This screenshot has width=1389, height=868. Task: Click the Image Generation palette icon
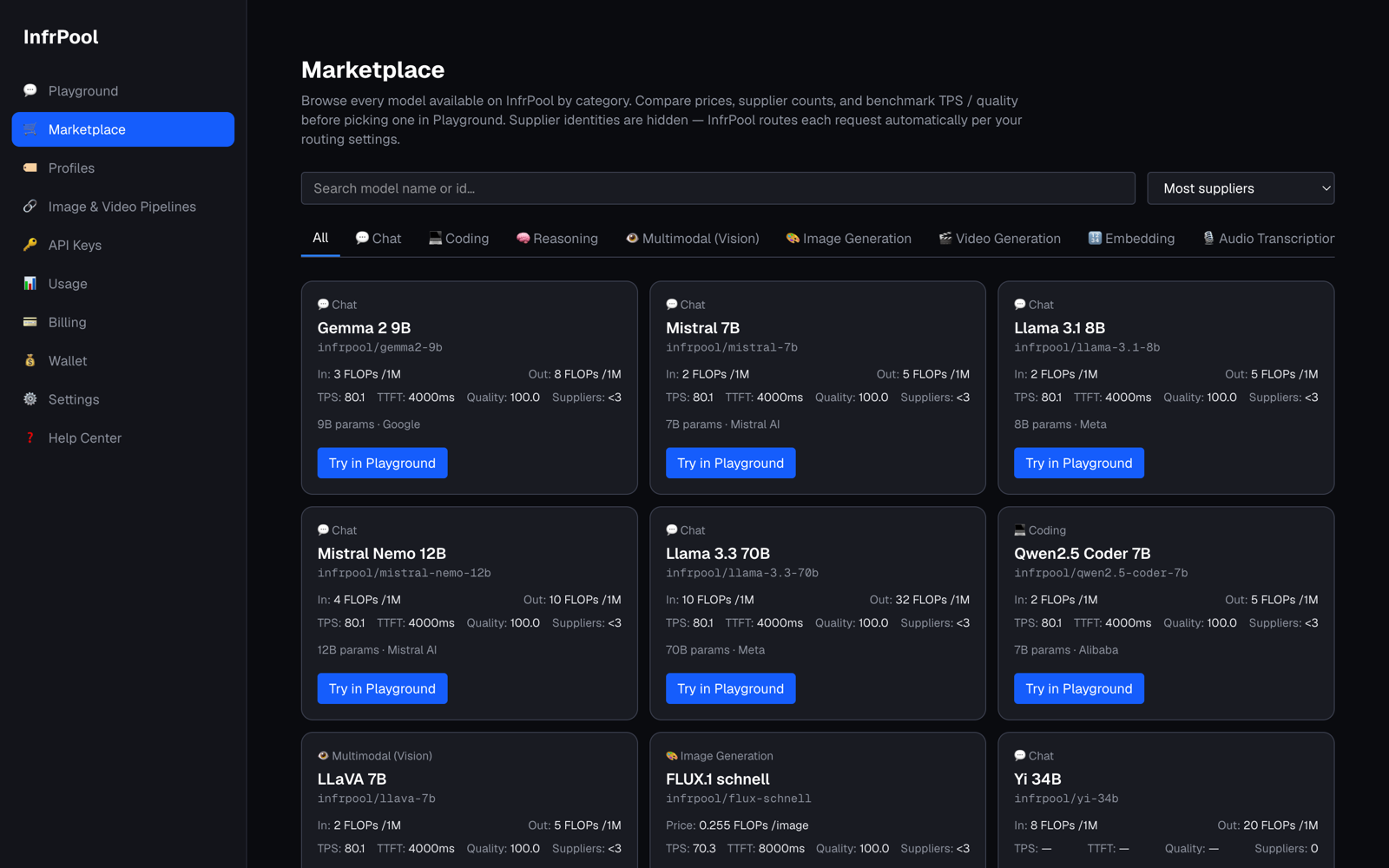click(x=793, y=238)
